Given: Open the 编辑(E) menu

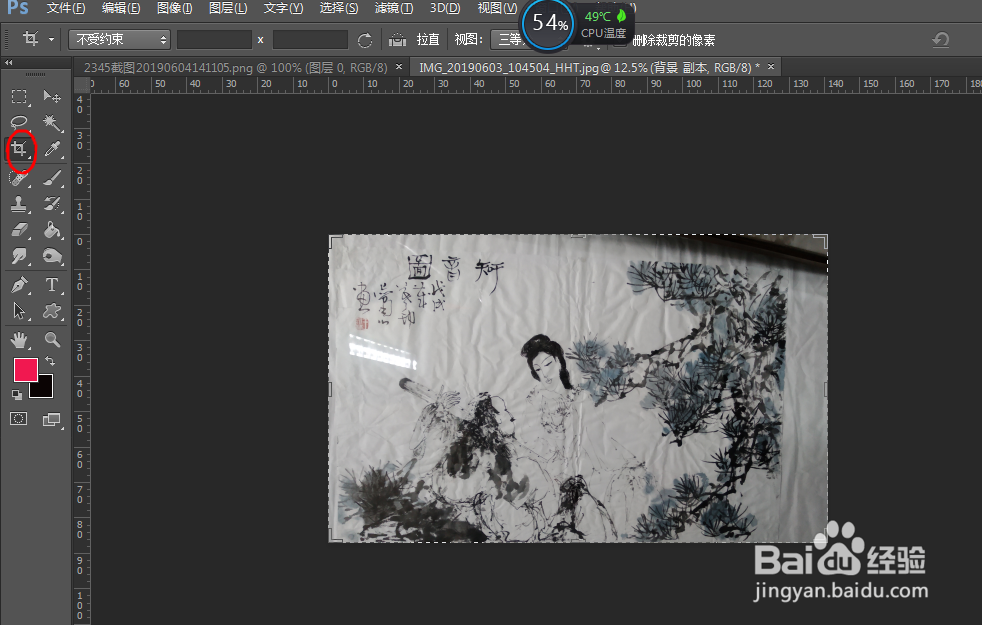Looking at the screenshot, I should point(121,8).
